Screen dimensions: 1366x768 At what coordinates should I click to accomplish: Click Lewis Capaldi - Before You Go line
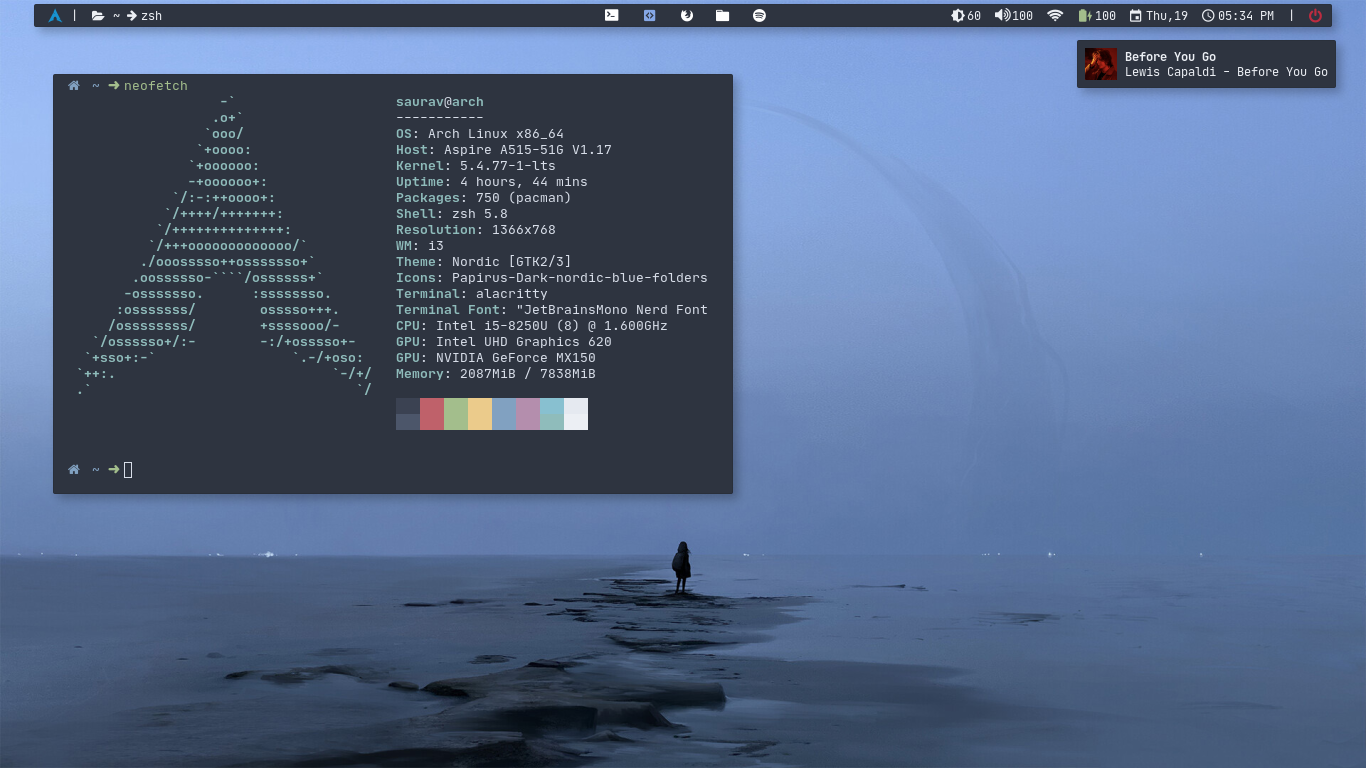(1226, 72)
